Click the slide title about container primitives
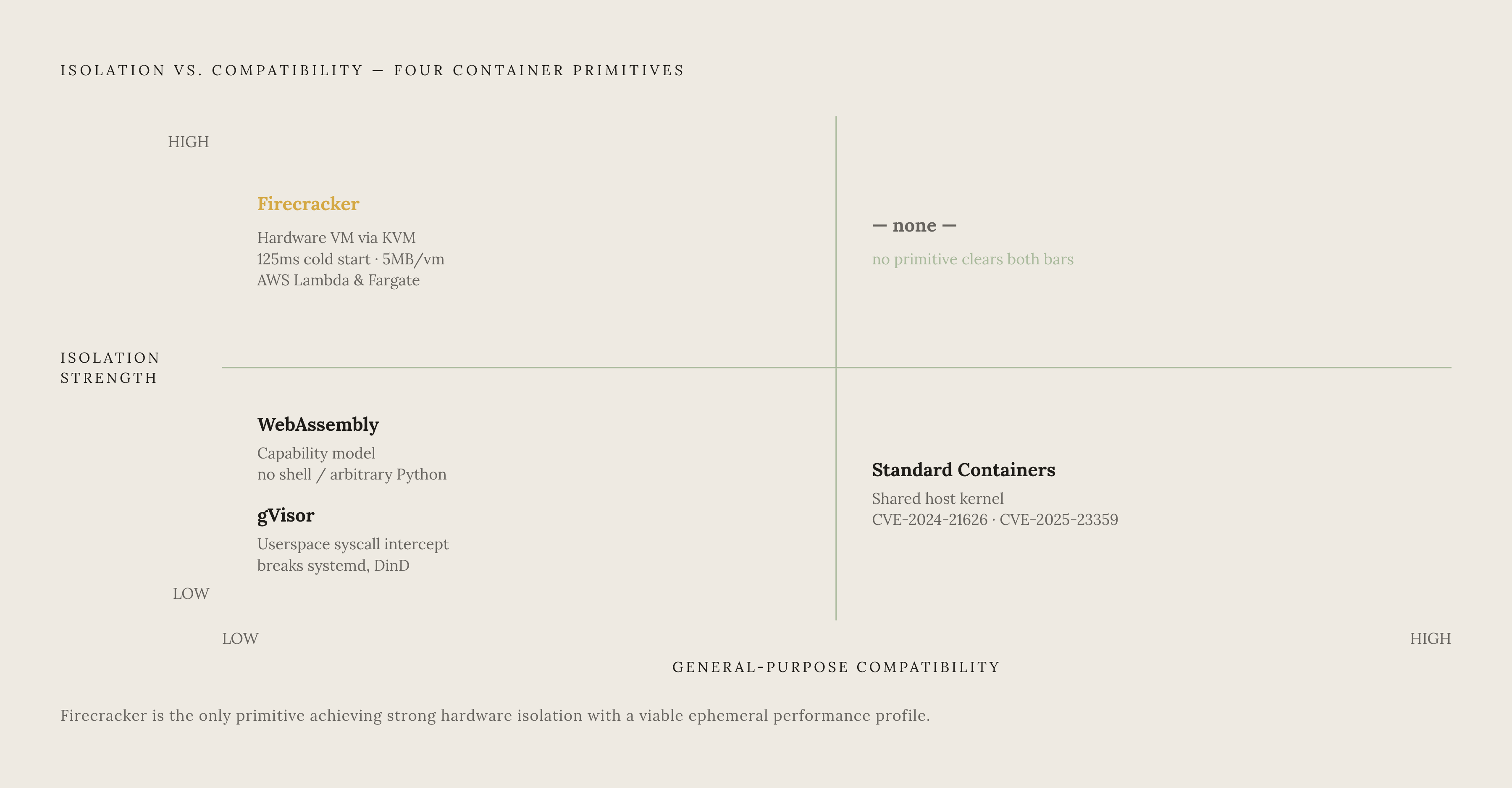Screen dimensions: 1512x788 372,71
